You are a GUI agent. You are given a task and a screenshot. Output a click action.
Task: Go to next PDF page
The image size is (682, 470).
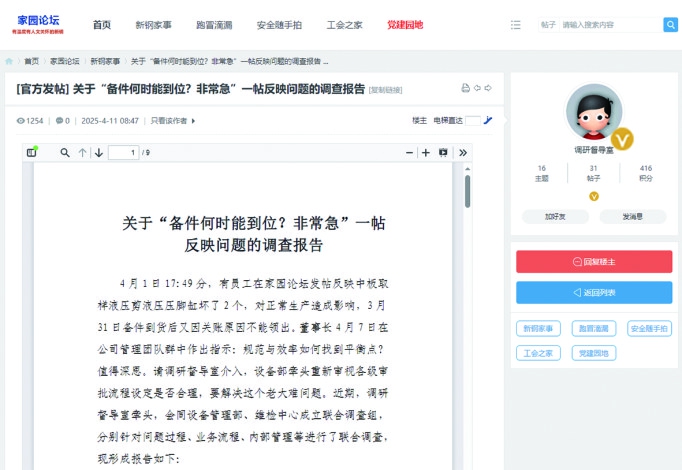[x=98, y=153]
